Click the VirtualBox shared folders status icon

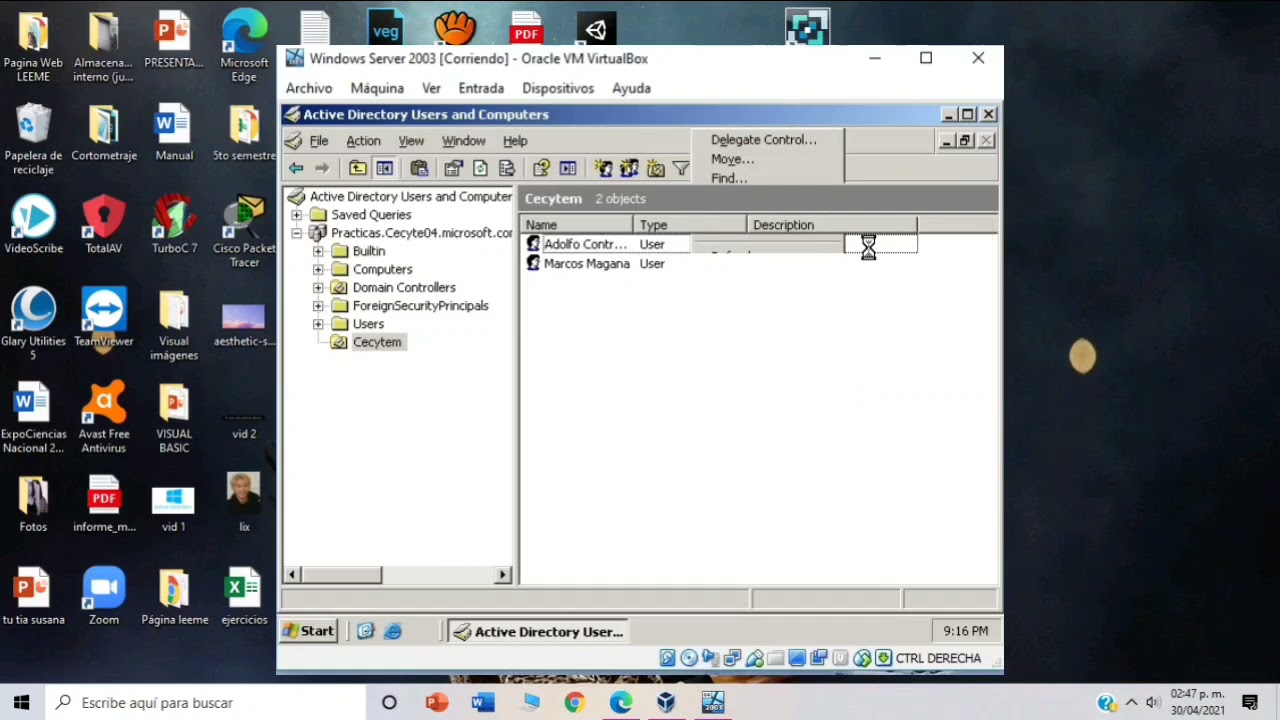pos(775,658)
